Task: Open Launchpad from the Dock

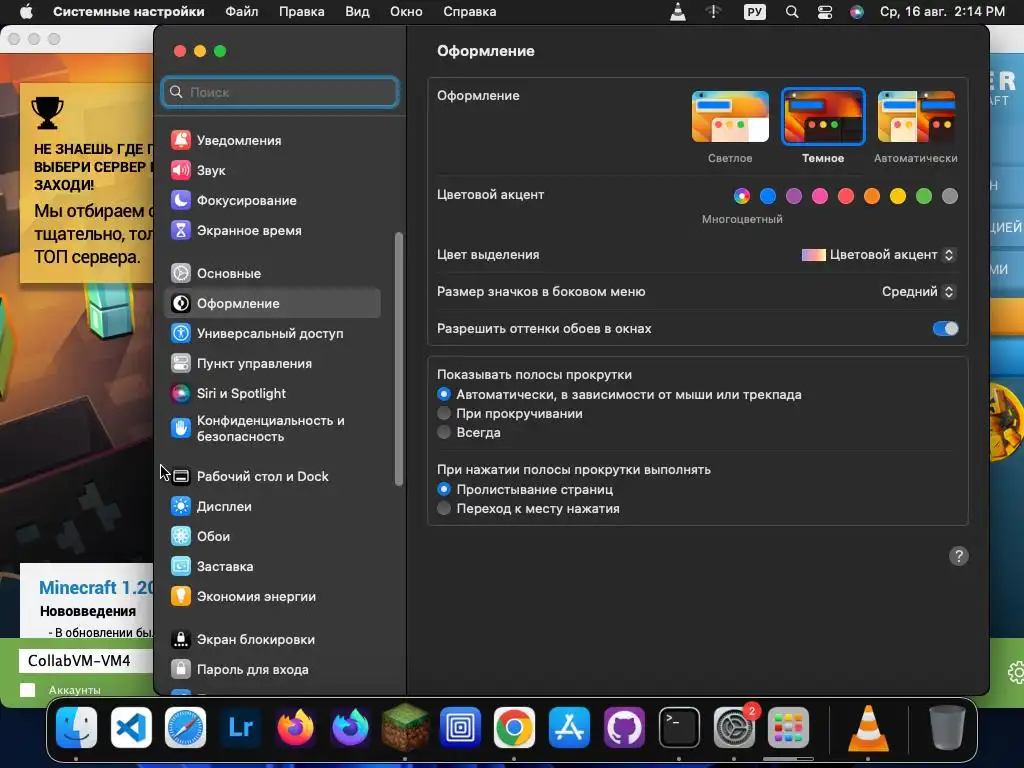Action: click(x=788, y=727)
